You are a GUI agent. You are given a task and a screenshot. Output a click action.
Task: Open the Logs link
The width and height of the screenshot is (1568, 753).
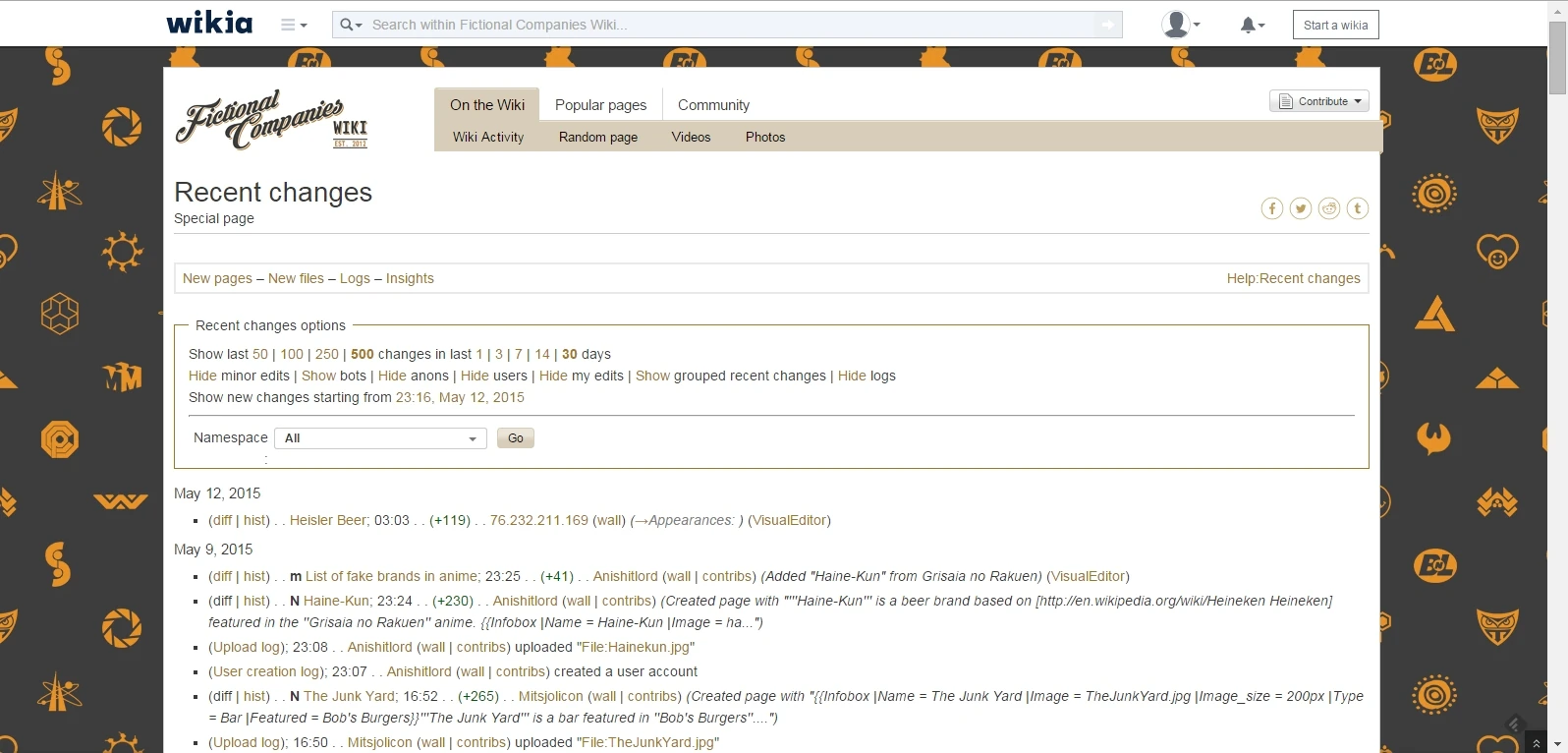[x=355, y=278]
